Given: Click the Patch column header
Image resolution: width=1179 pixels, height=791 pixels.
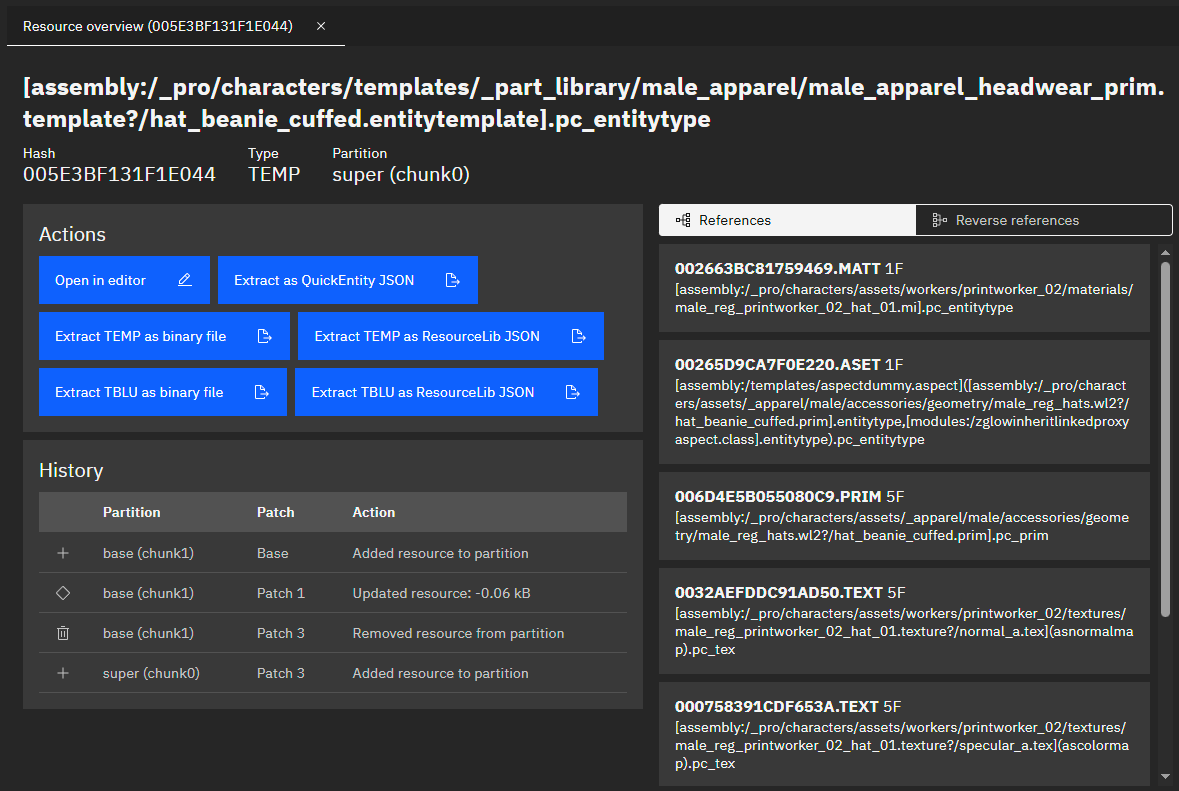Looking at the screenshot, I should point(275,512).
